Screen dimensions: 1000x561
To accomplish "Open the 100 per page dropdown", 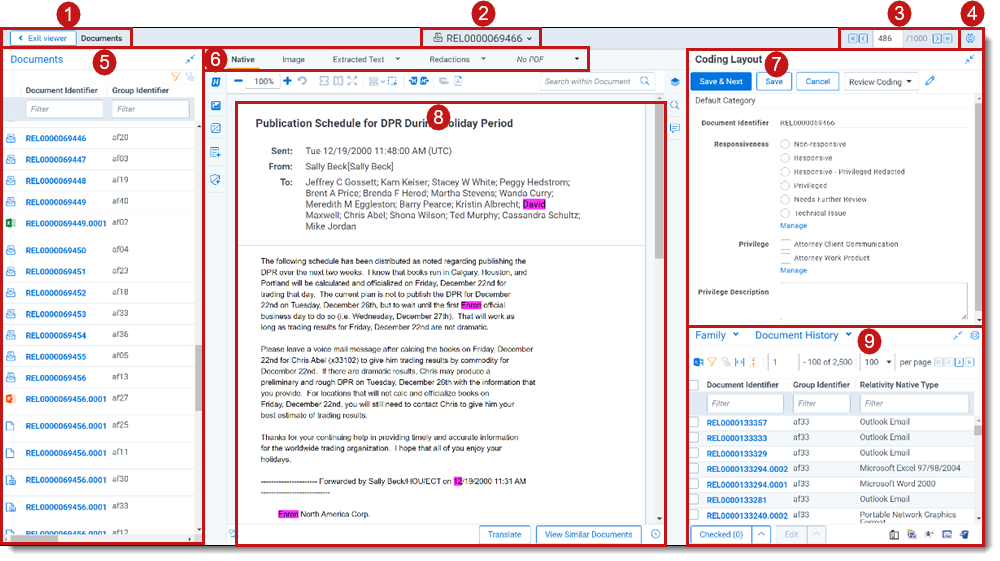I will [x=878, y=362].
